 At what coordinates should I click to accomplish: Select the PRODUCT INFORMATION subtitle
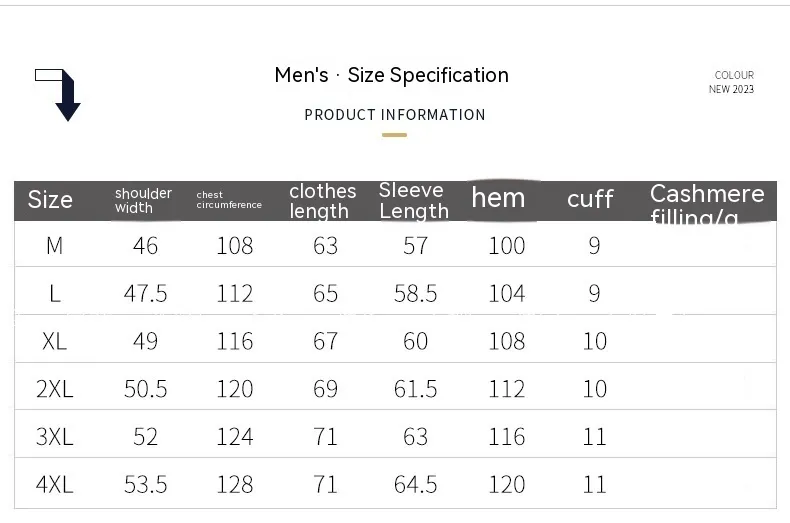(x=395, y=115)
